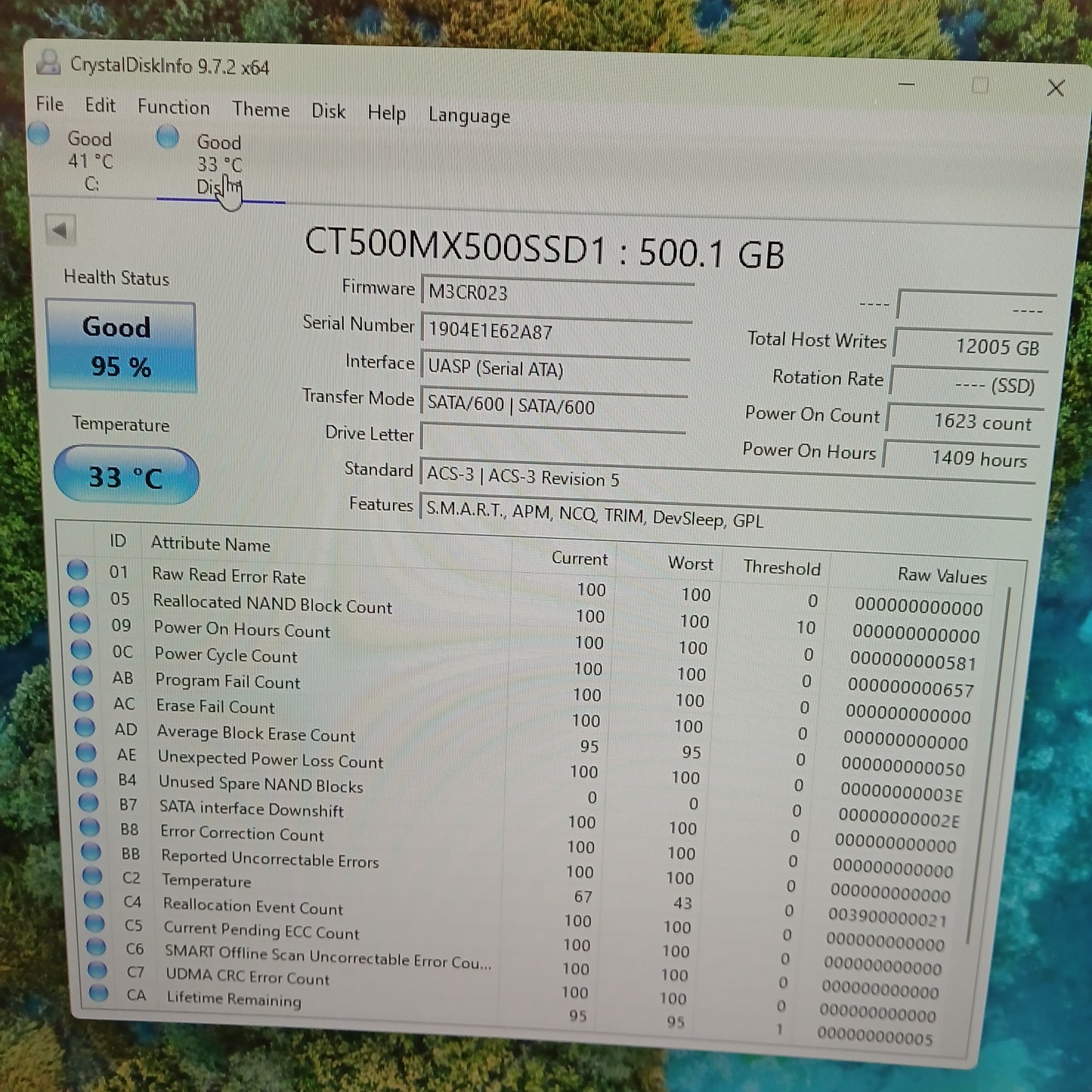The width and height of the screenshot is (1092, 1092).
Task: Open the Help menu
Action: pyautogui.click(x=386, y=113)
